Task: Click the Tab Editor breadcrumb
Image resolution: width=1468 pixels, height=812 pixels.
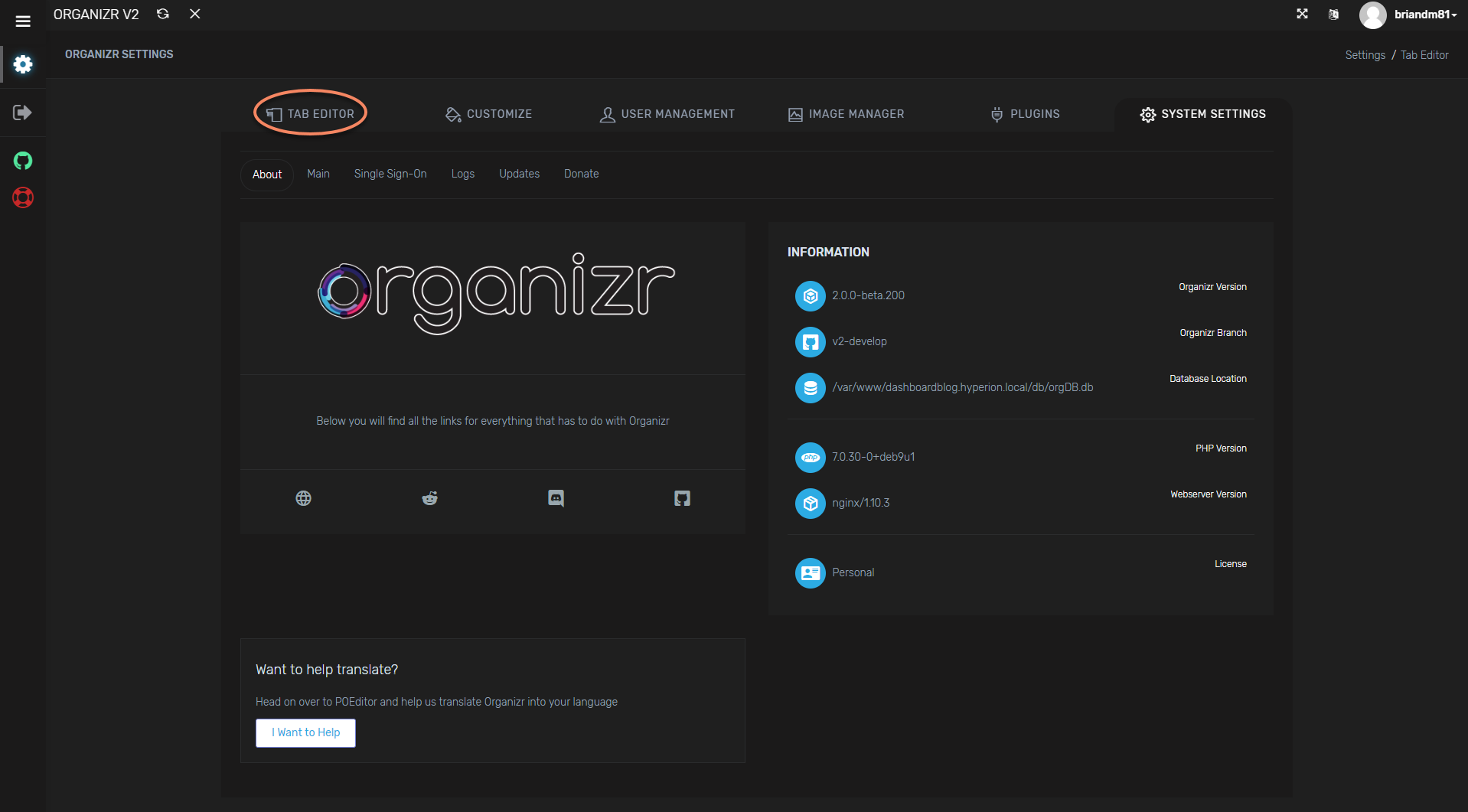Action: (1424, 55)
